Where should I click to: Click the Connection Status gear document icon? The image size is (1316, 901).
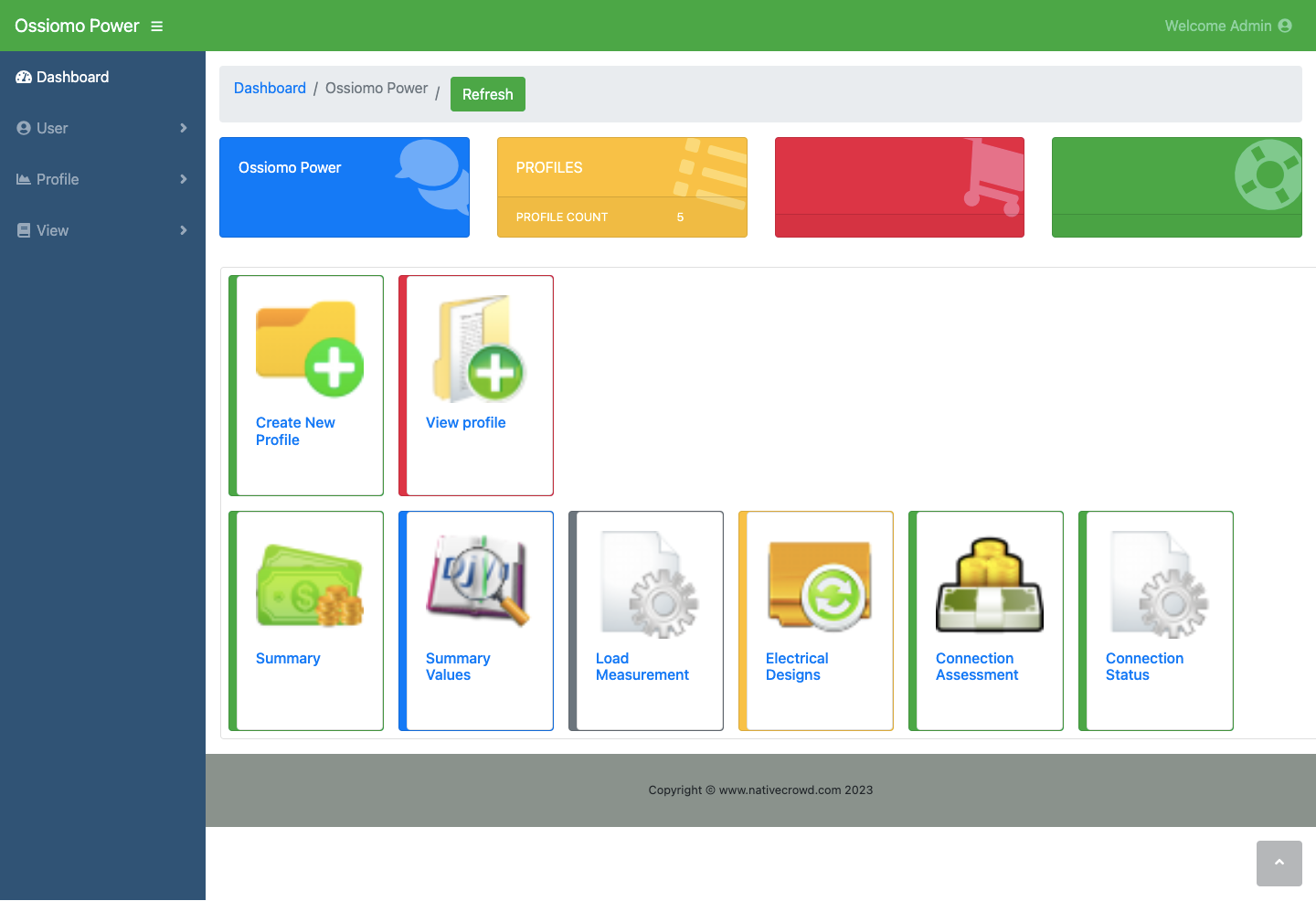[1159, 585]
